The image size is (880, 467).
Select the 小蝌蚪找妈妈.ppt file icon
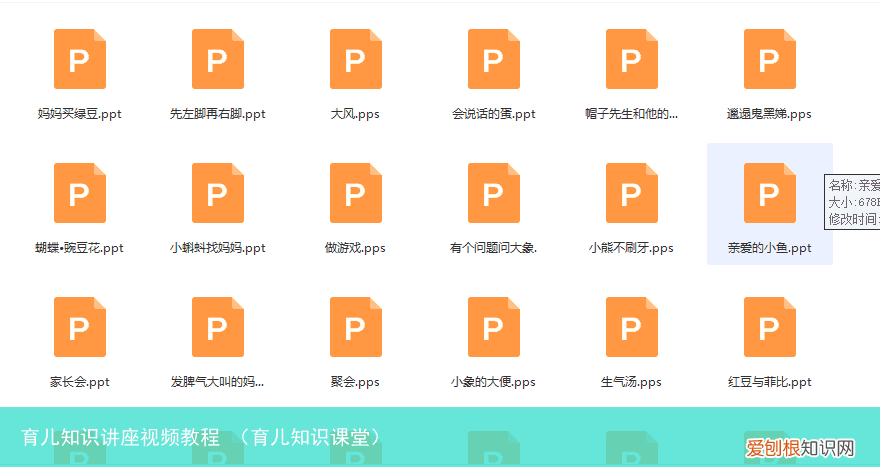[x=218, y=193]
